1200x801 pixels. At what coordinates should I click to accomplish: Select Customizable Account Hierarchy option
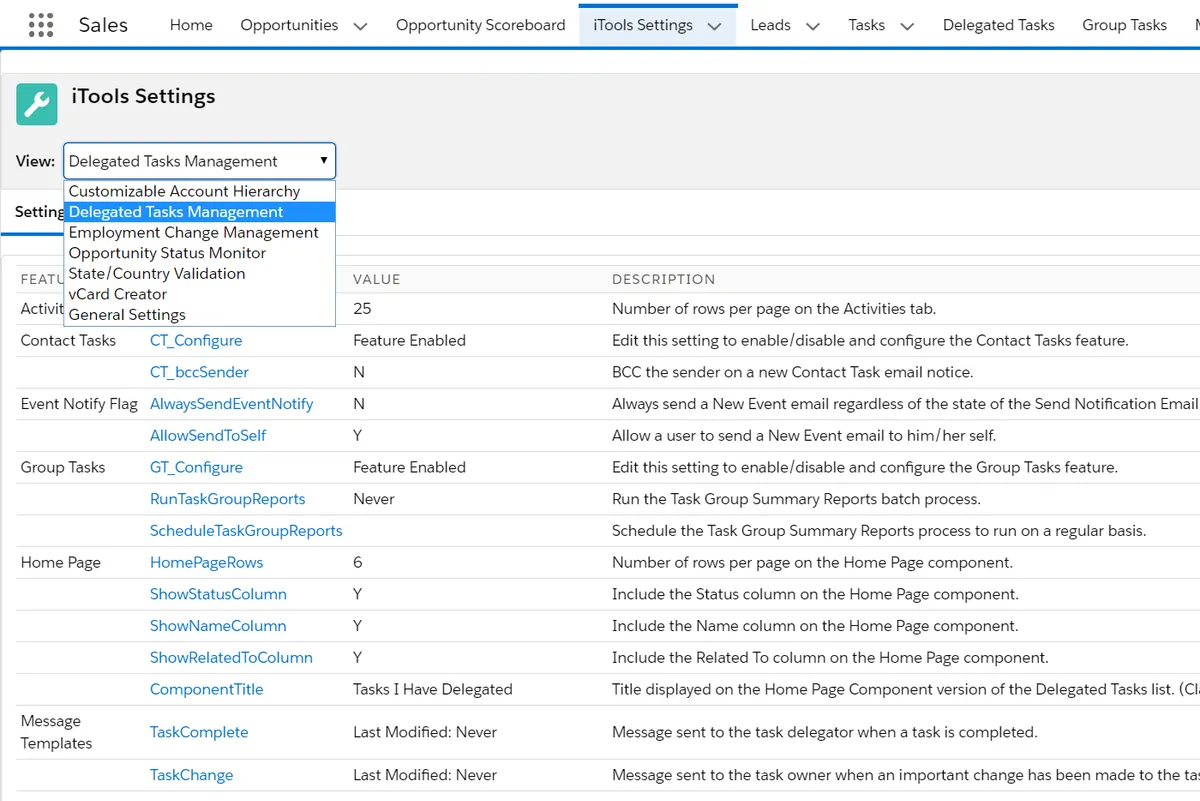[x=200, y=191]
